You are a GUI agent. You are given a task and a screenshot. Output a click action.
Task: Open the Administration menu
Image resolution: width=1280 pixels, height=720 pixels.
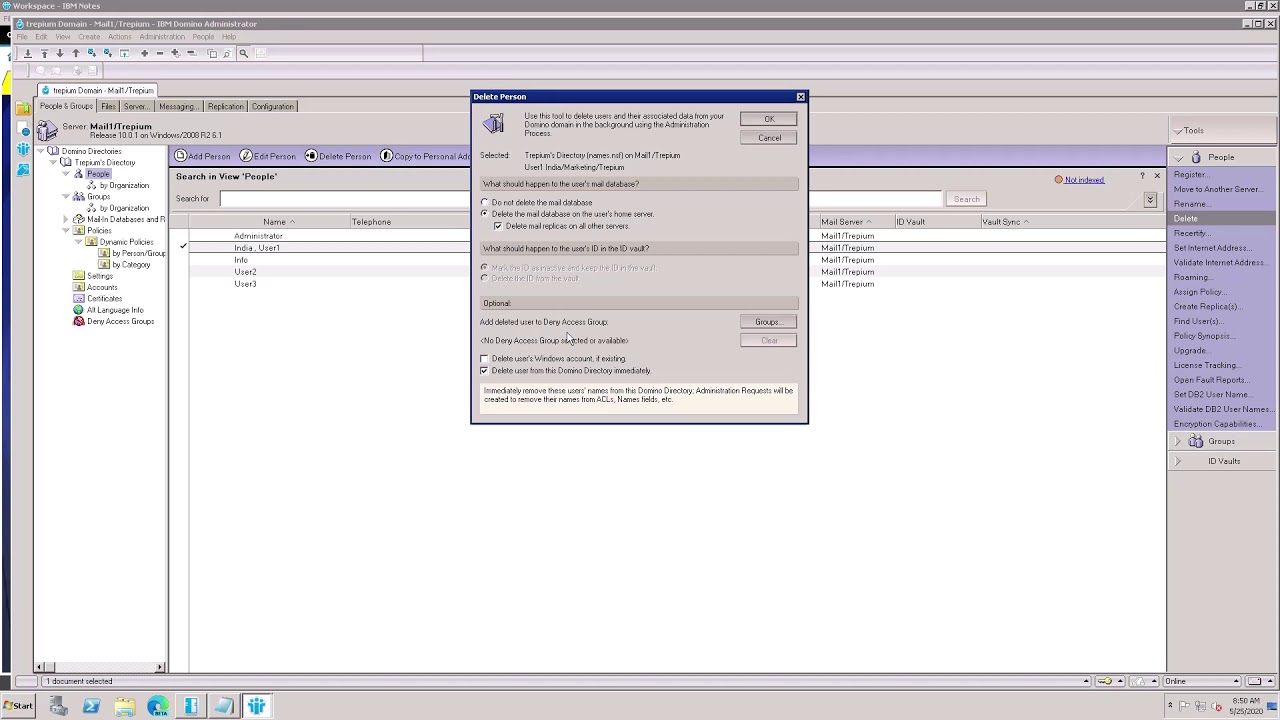(162, 37)
